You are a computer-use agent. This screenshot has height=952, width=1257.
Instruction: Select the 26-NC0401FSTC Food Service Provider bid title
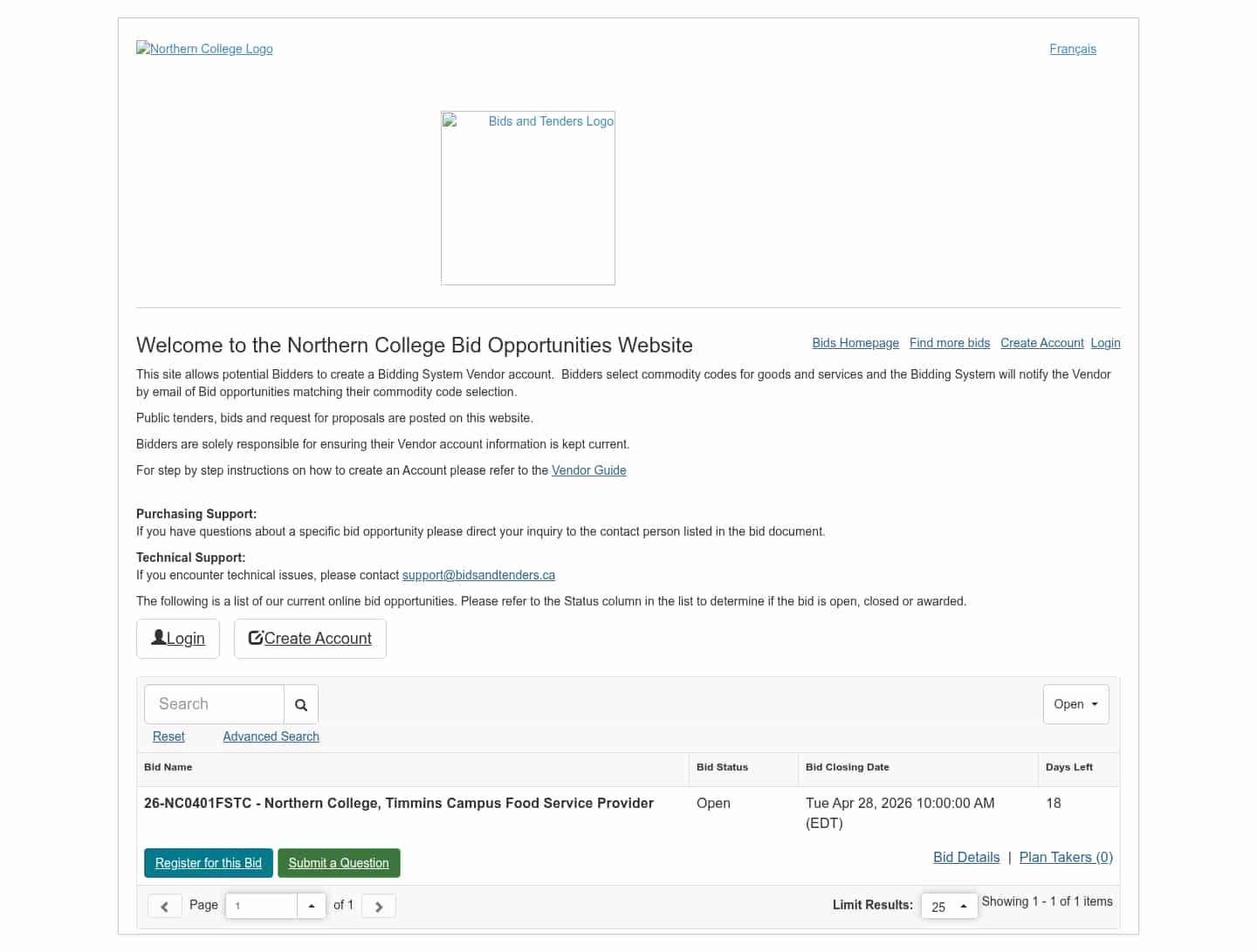399,803
